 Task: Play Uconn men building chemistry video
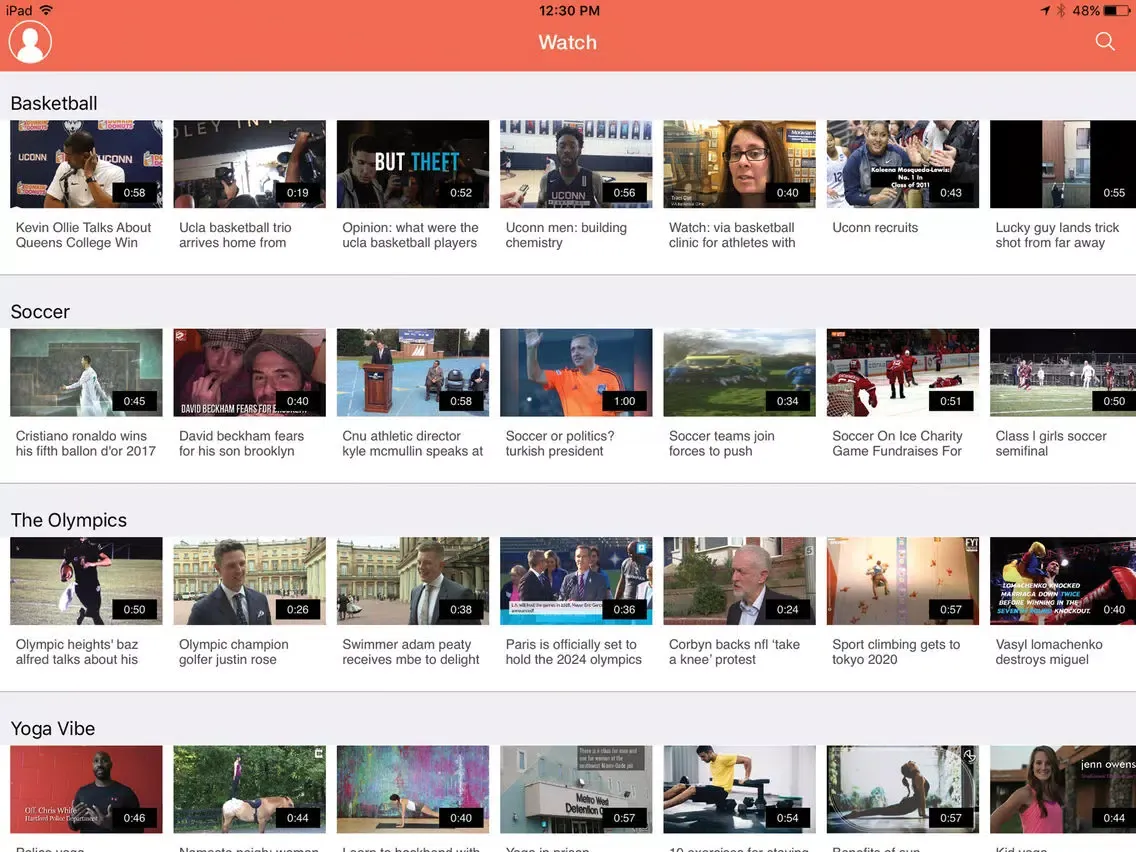pos(576,164)
